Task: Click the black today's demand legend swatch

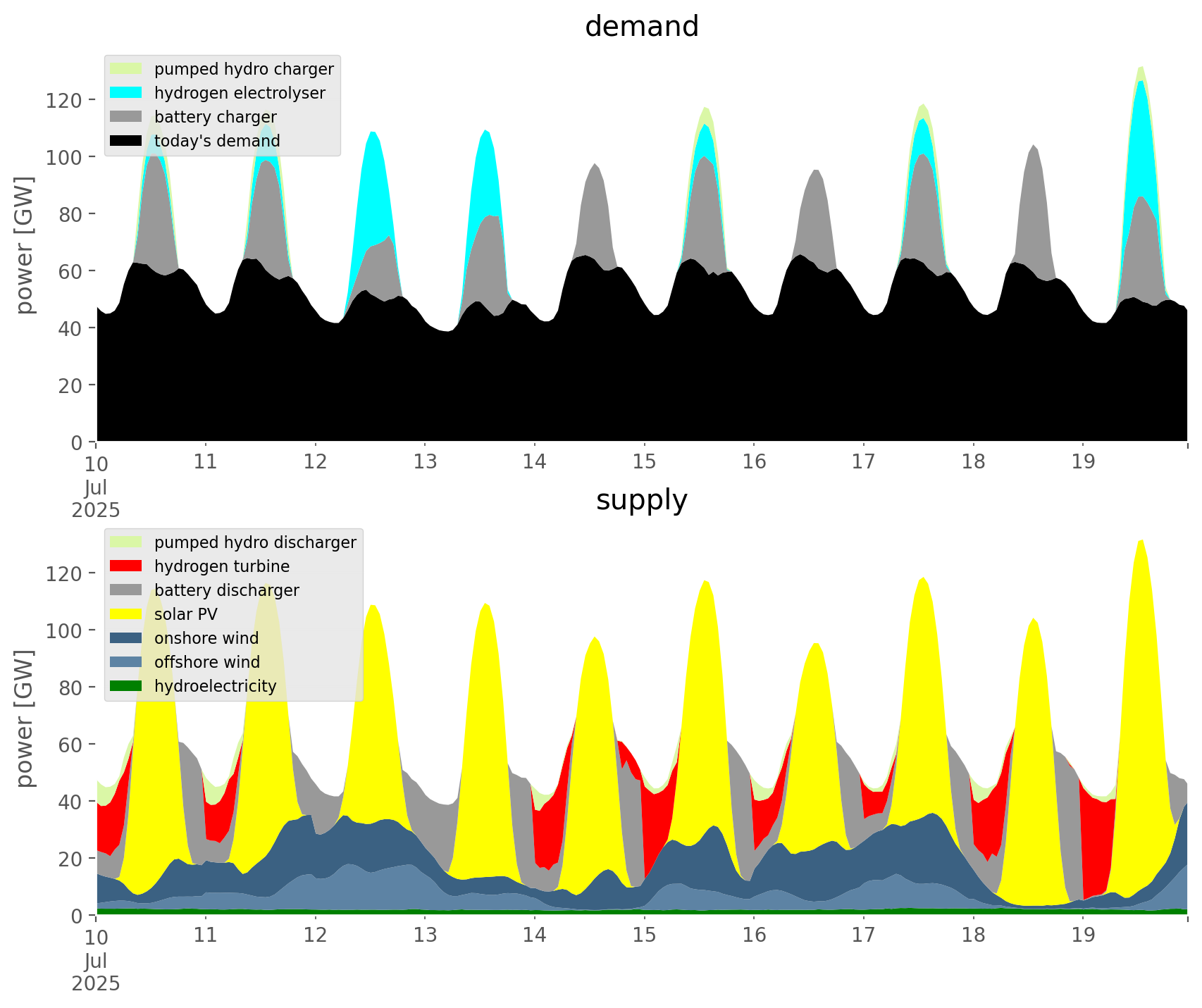Action: click(126, 141)
